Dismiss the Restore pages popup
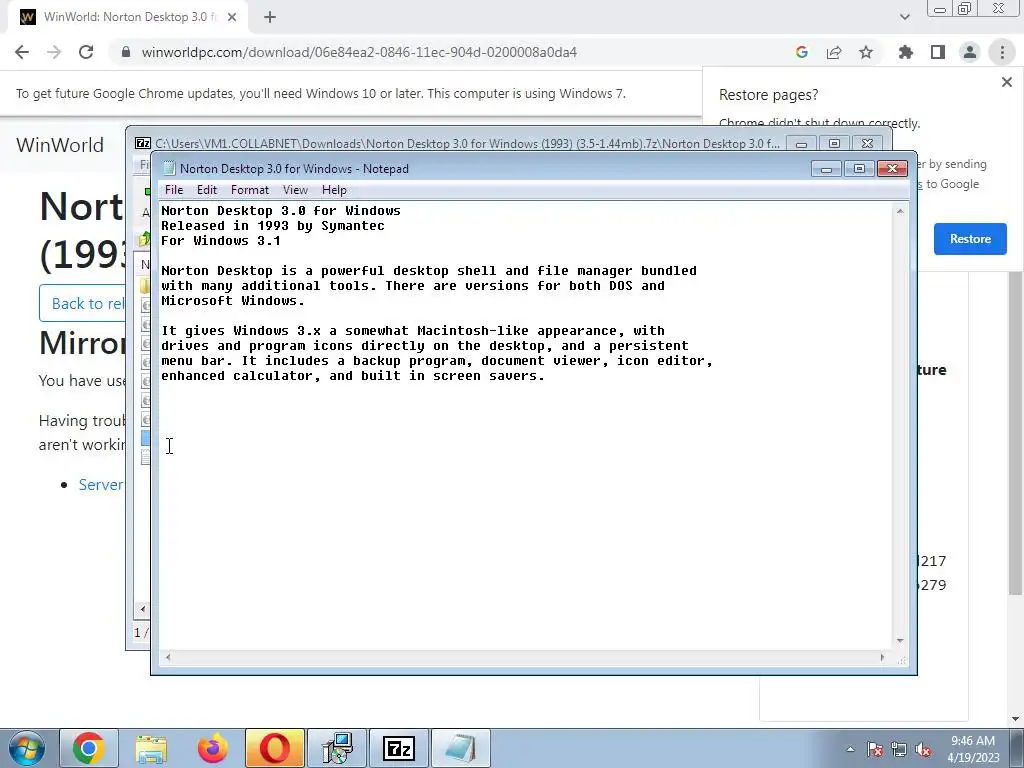 1006,82
